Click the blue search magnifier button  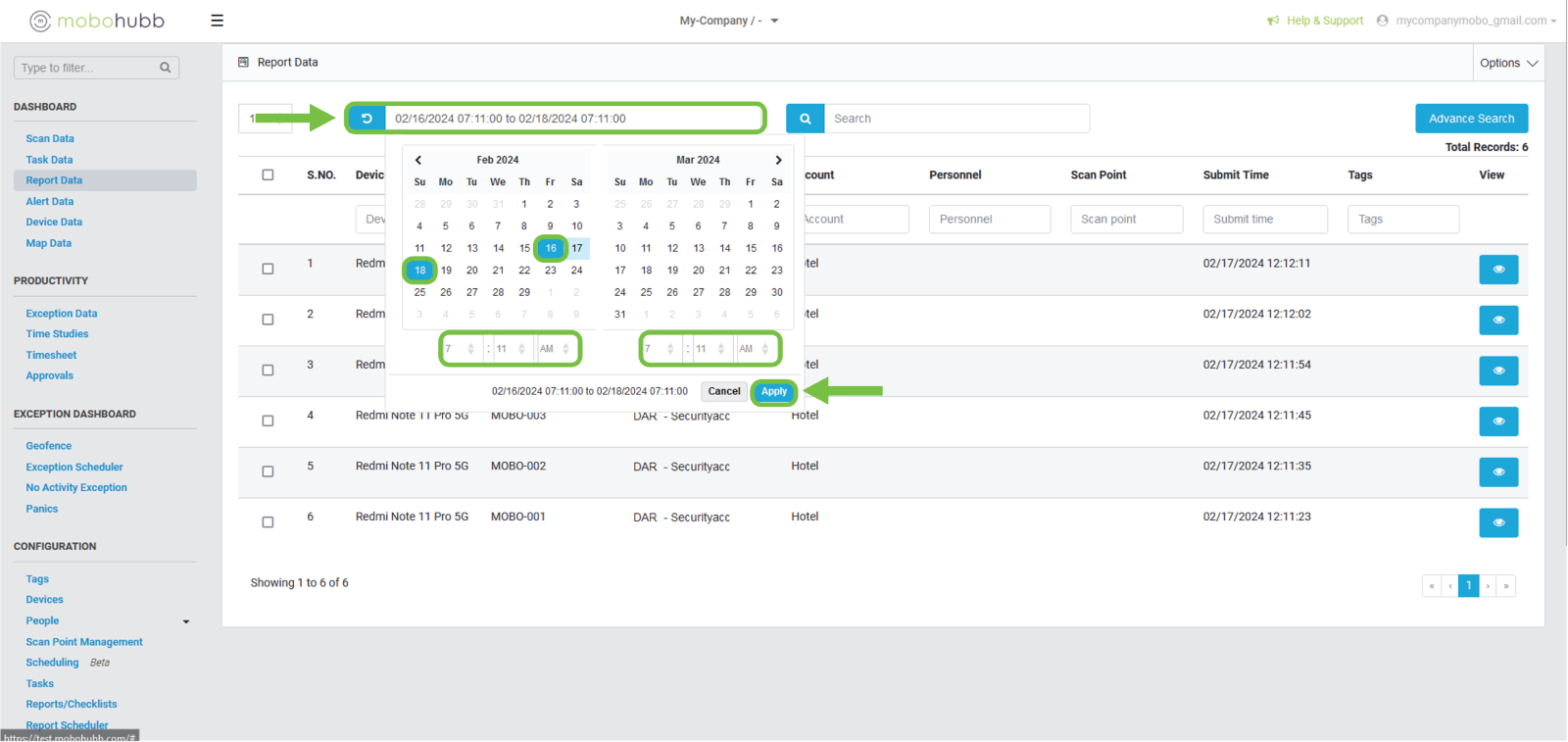click(x=805, y=119)
